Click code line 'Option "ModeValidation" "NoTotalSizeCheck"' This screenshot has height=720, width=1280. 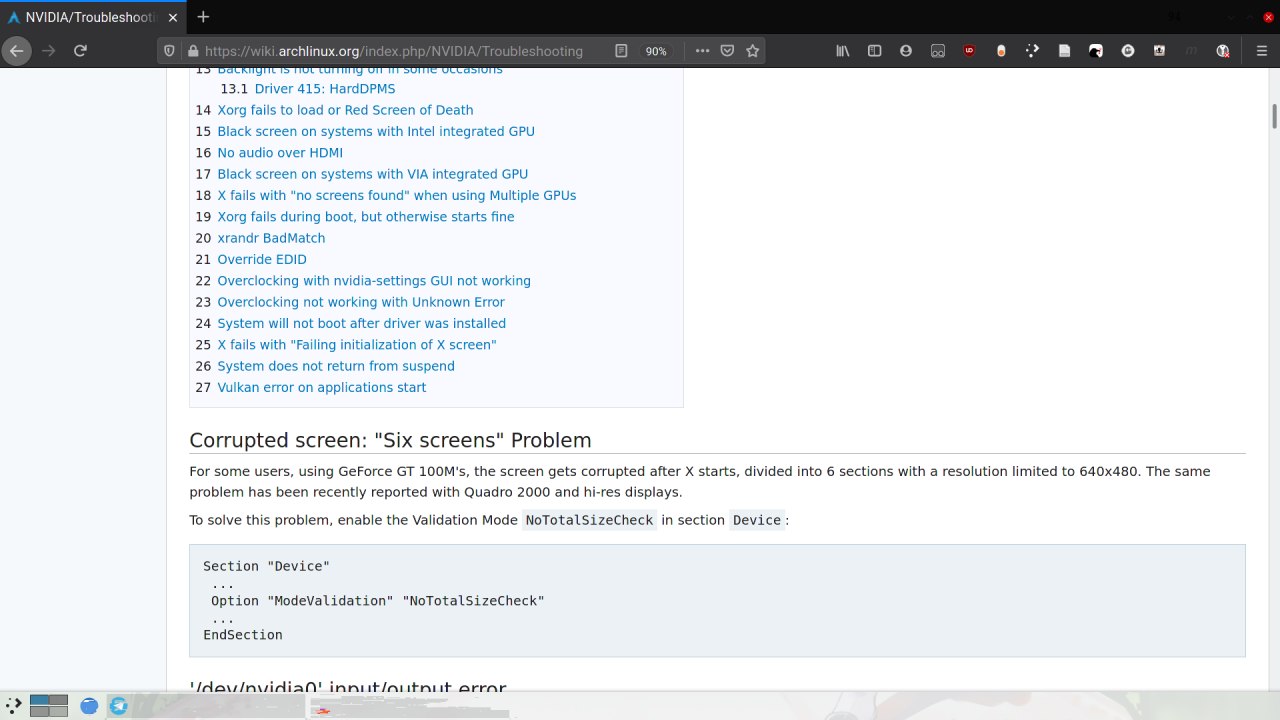(x=378, y=601)
